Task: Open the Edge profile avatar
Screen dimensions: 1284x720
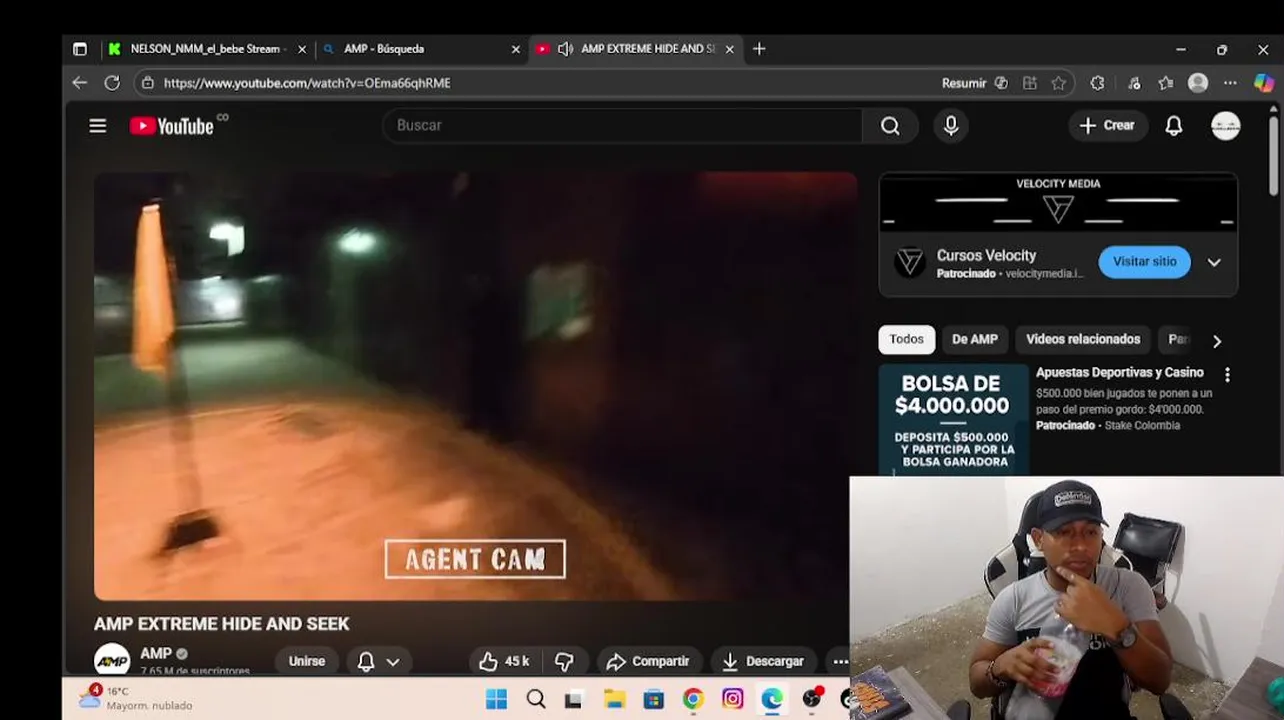Action: (1198, 83)
